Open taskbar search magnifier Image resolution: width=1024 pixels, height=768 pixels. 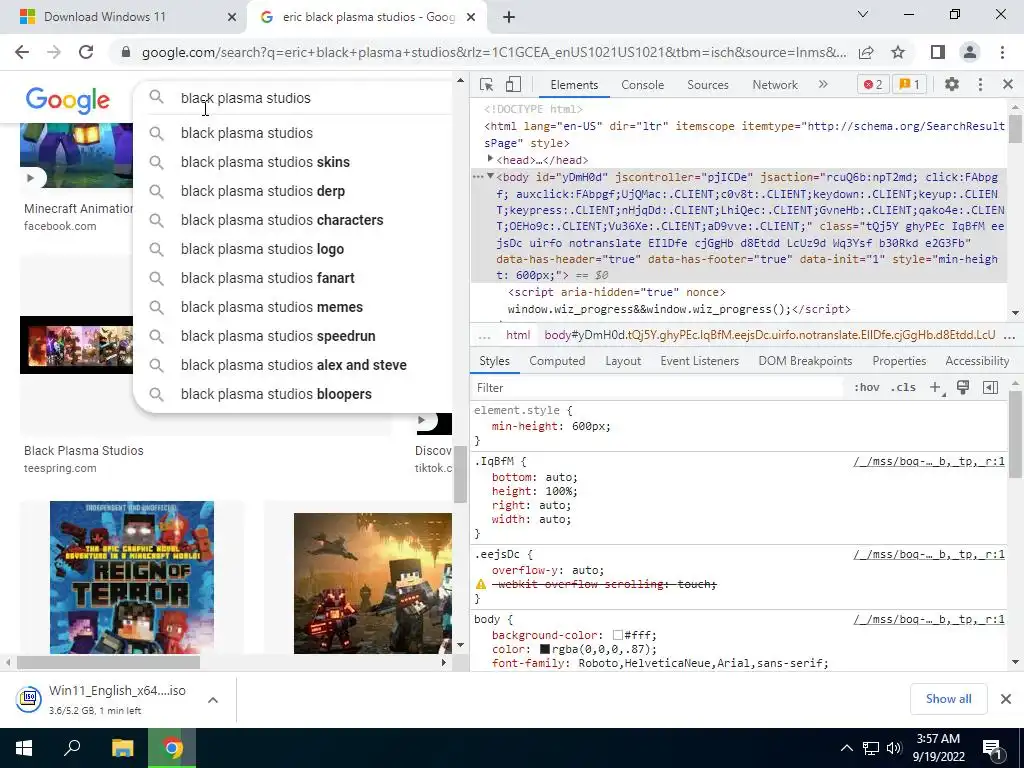pyautogui.click(x=72, y=748)
